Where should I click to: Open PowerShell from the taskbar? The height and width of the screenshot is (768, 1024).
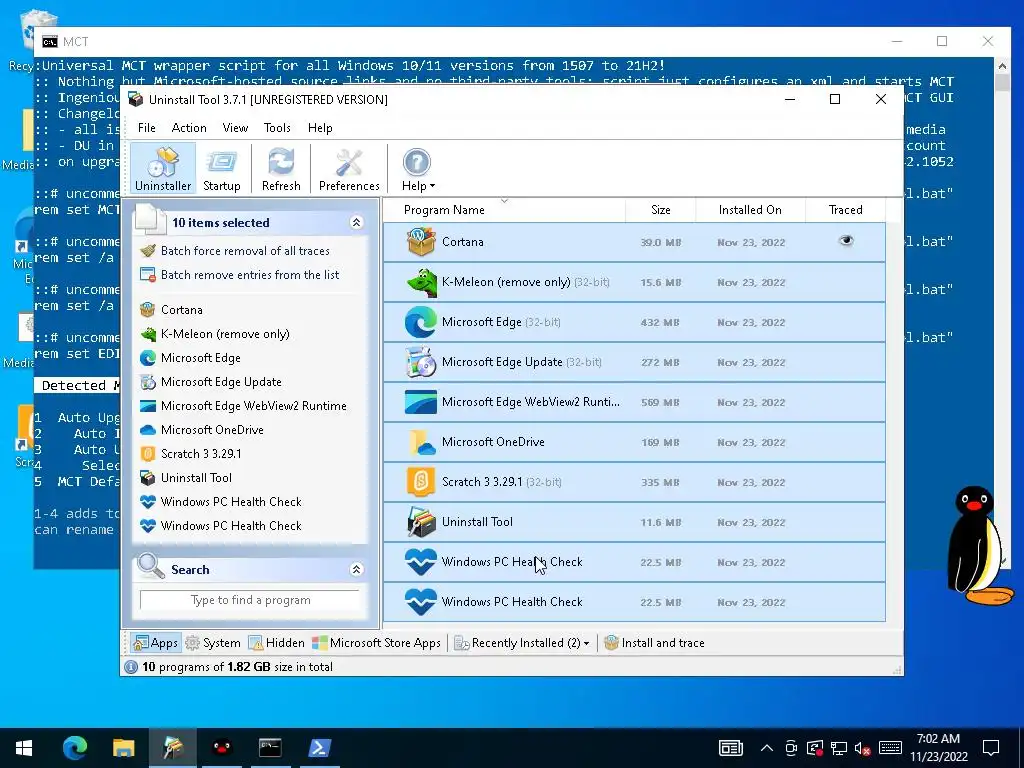click(x=319, y=748)
